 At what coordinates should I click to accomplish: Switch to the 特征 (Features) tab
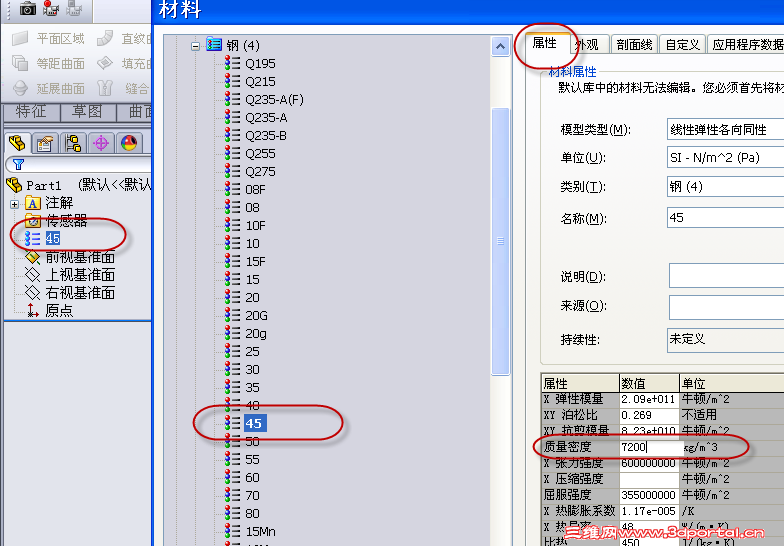31,112
